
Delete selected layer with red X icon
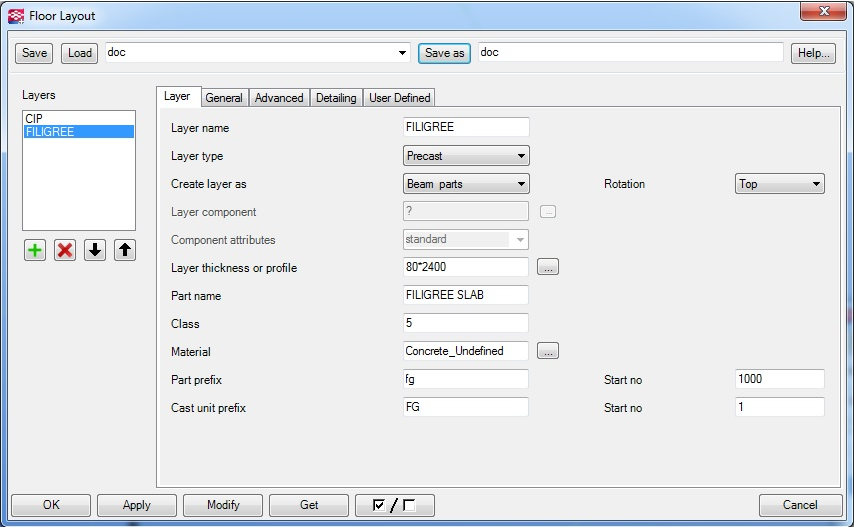point(65,250)
